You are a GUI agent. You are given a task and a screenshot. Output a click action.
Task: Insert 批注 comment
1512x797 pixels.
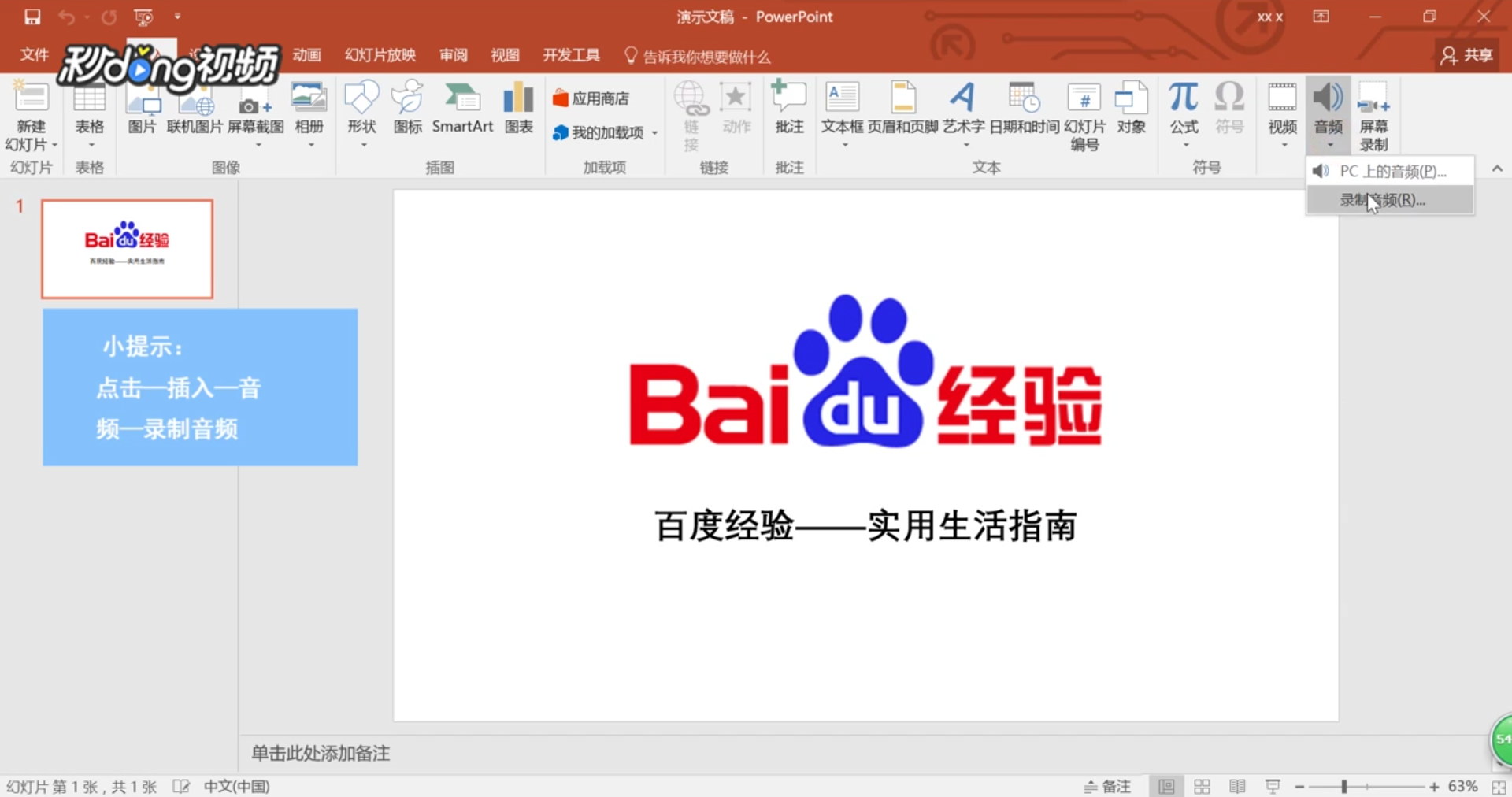[789, 108]
